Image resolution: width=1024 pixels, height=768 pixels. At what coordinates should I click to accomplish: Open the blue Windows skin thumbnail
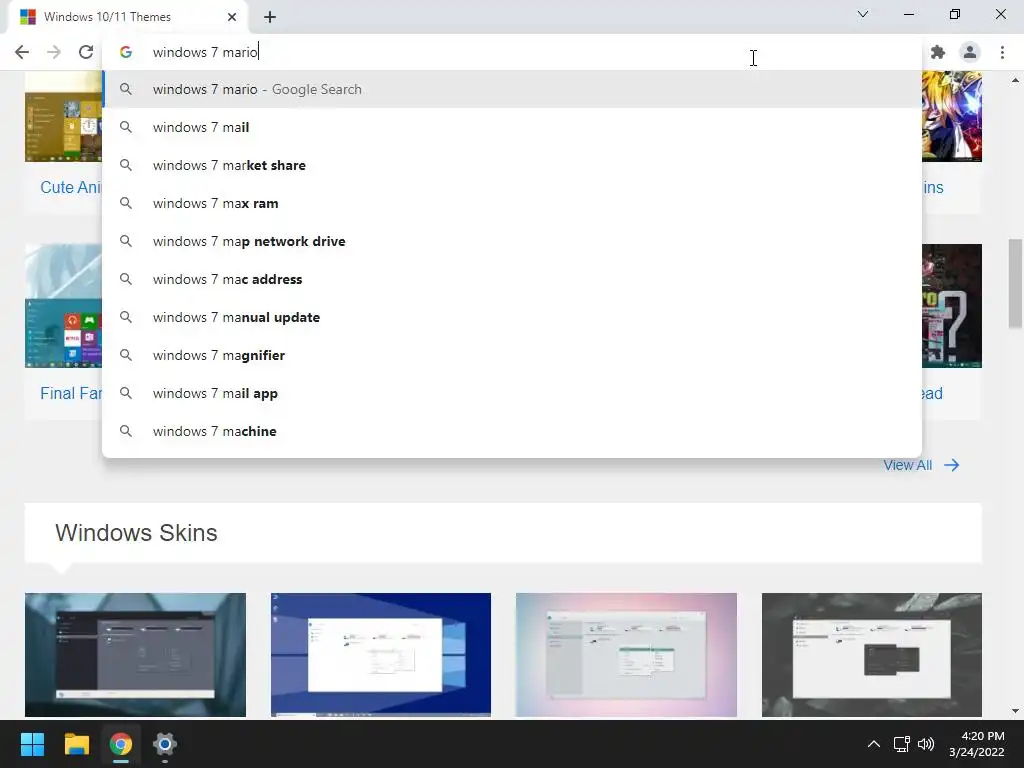click(x=381, y=654)
